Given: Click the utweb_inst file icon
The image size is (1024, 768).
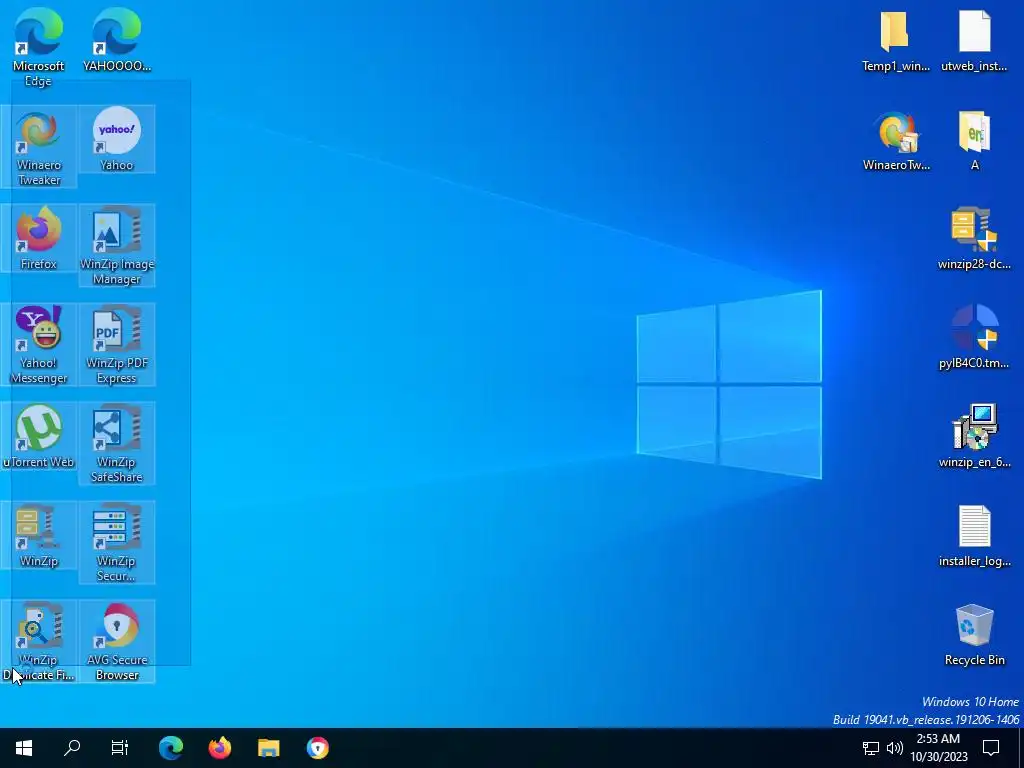Looking at the screenshot, I should (x=974, y=40).
